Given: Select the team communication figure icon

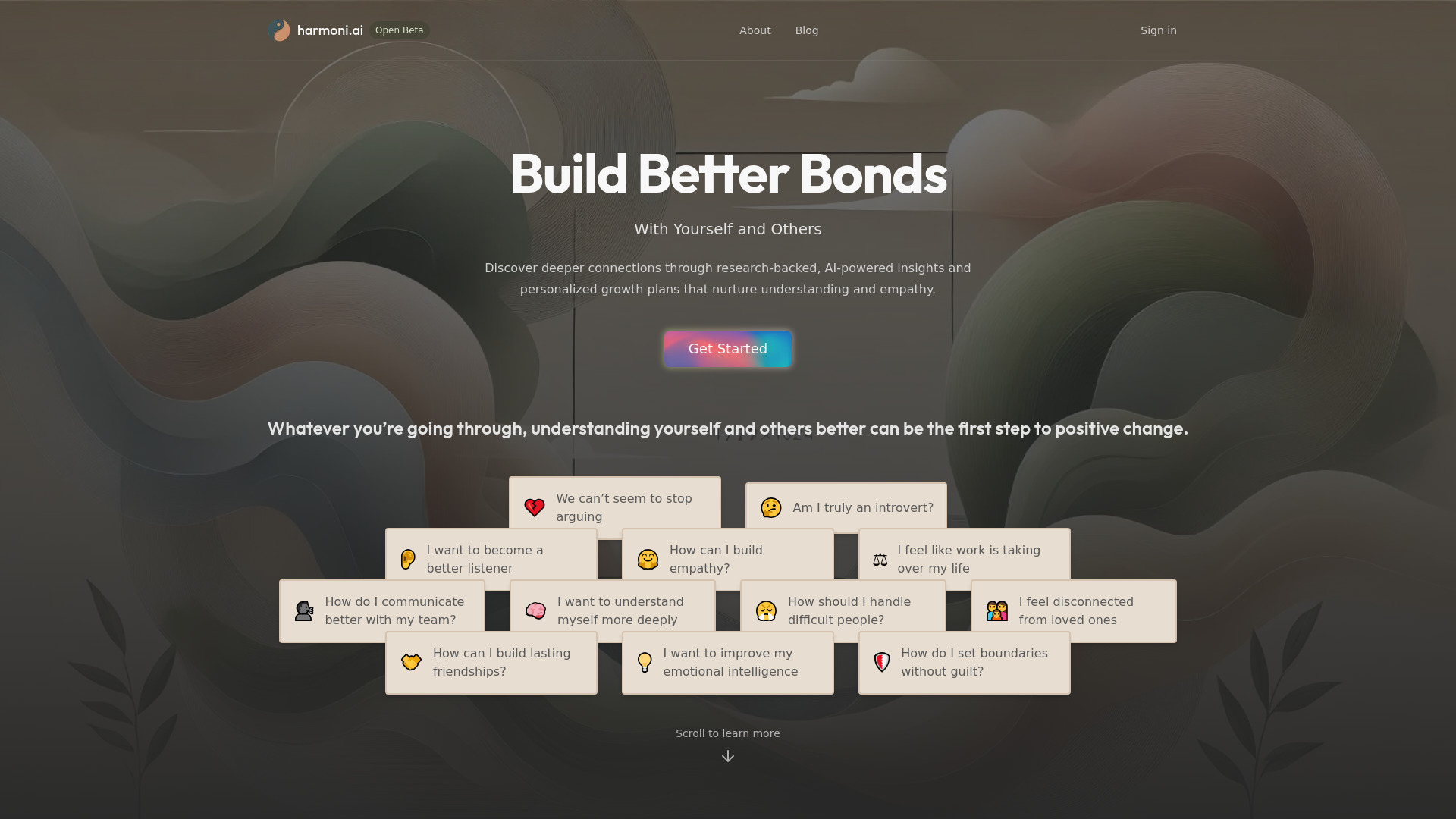Looking at the screenshot, I should 304,610.
